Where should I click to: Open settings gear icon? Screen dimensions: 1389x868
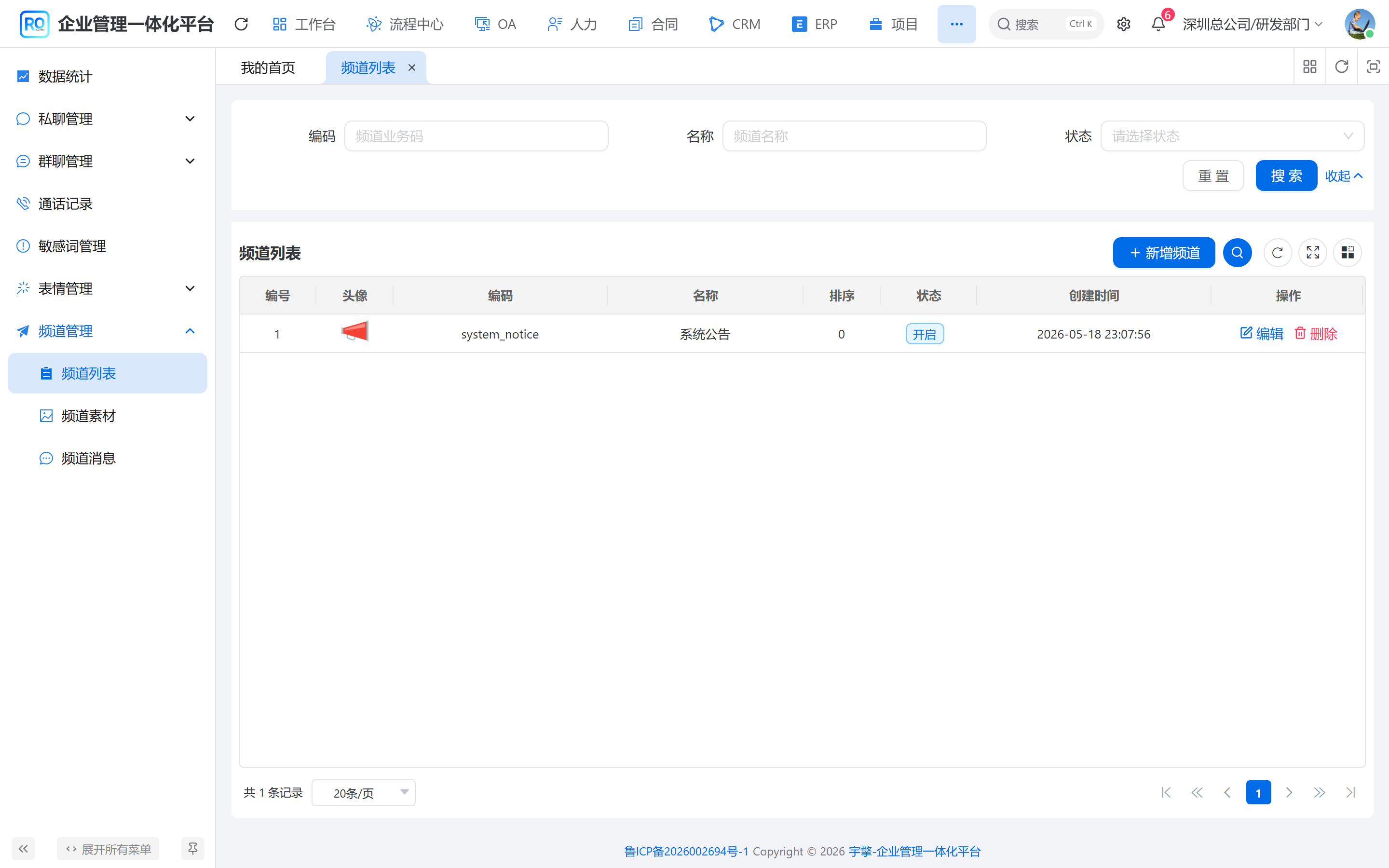1124,24
